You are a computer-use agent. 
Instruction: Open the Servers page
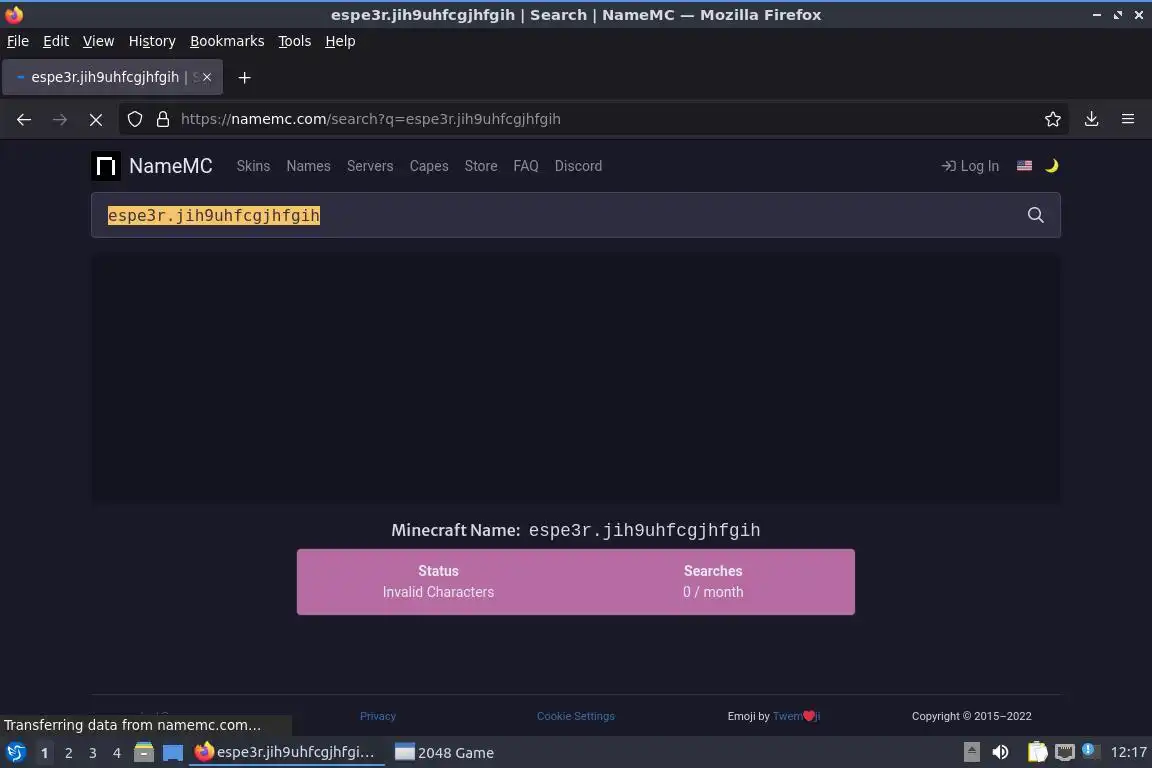pos(370,166)
